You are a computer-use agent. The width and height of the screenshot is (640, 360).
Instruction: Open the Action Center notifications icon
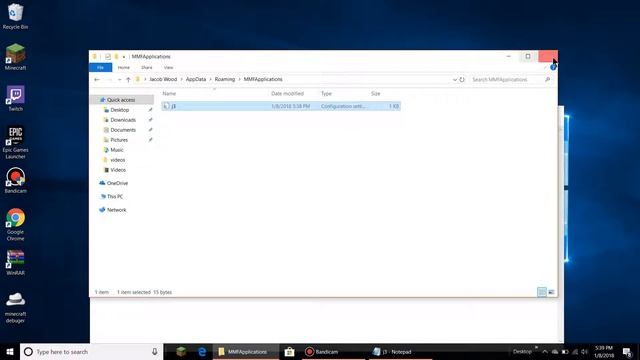click(x=628, y=352)
